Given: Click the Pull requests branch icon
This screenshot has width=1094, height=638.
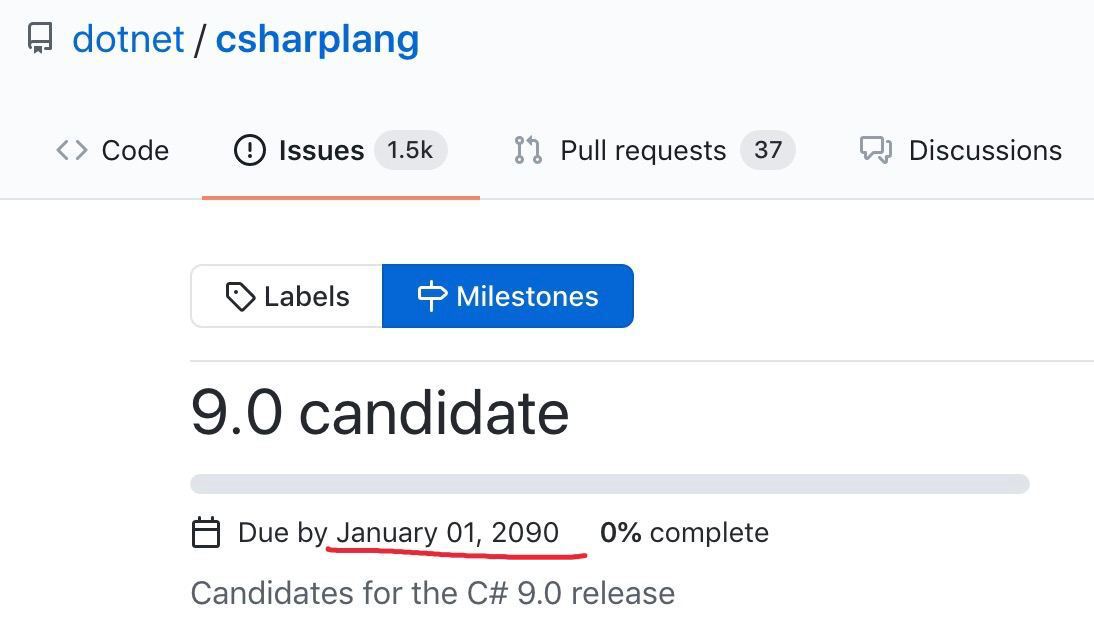Looking at the screenshot, I should click(x=528, y=150).
